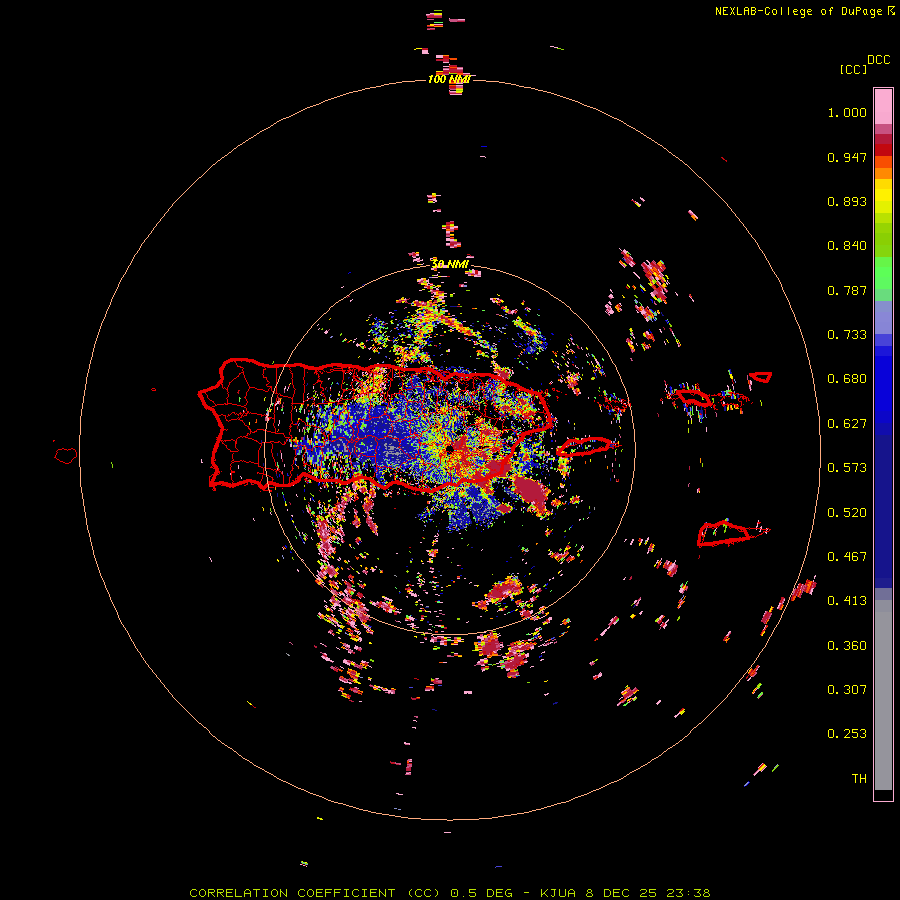Click the 0.360 color scale value
The width and height of the screenshot is (900, 900).
pos(847,646)
